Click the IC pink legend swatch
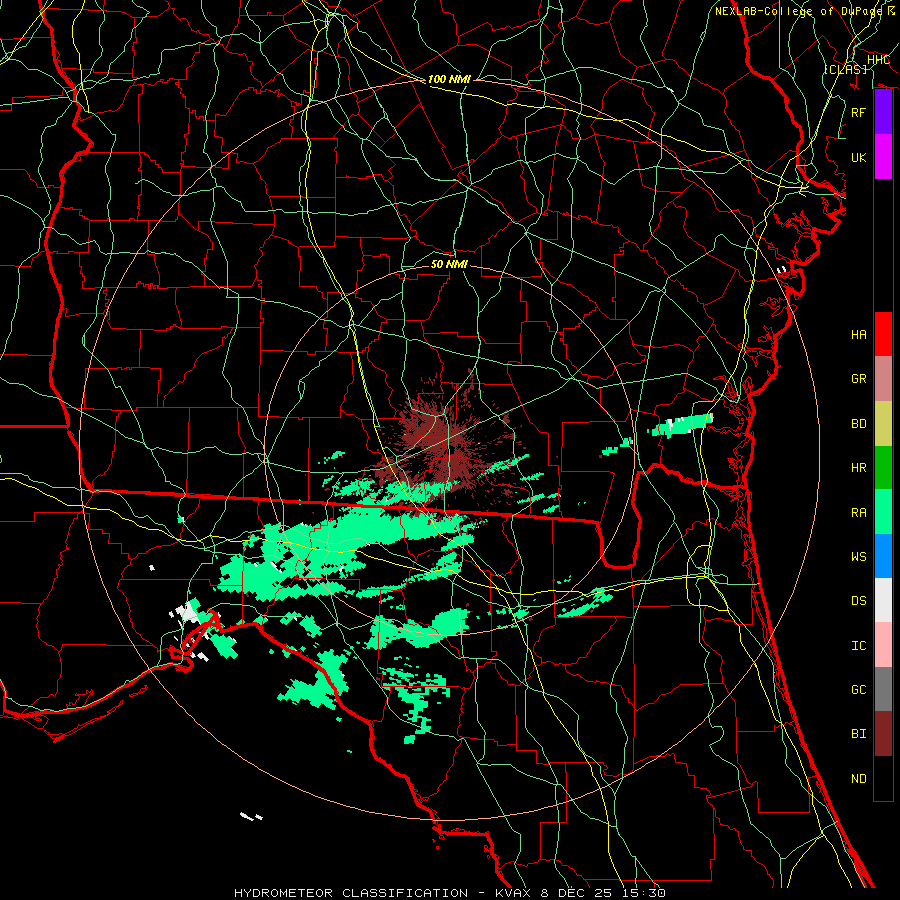The image size is (900, 900). pyautogui.click(x=883, y=645)
